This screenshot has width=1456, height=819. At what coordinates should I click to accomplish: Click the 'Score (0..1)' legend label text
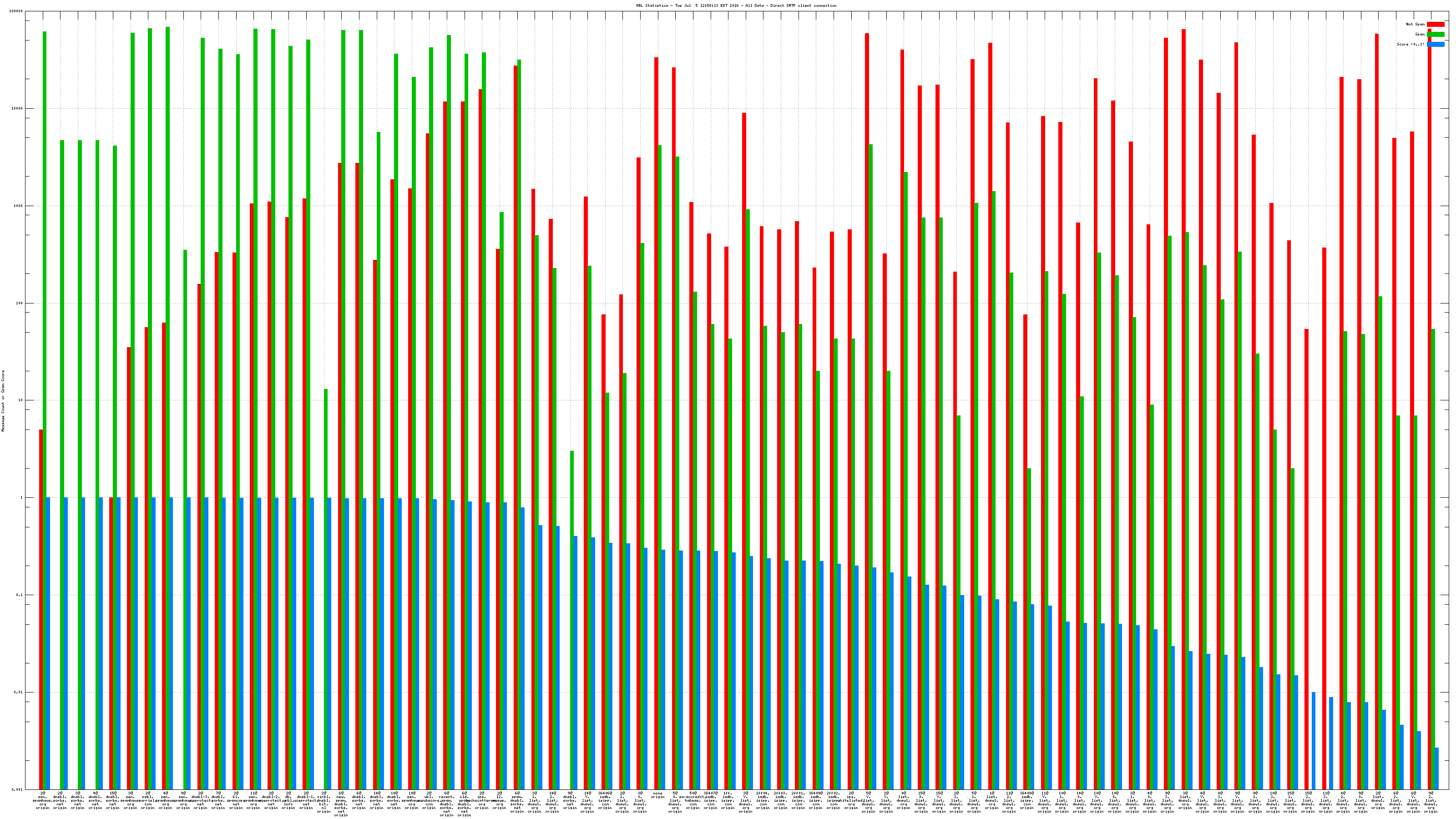[1410, 44]
